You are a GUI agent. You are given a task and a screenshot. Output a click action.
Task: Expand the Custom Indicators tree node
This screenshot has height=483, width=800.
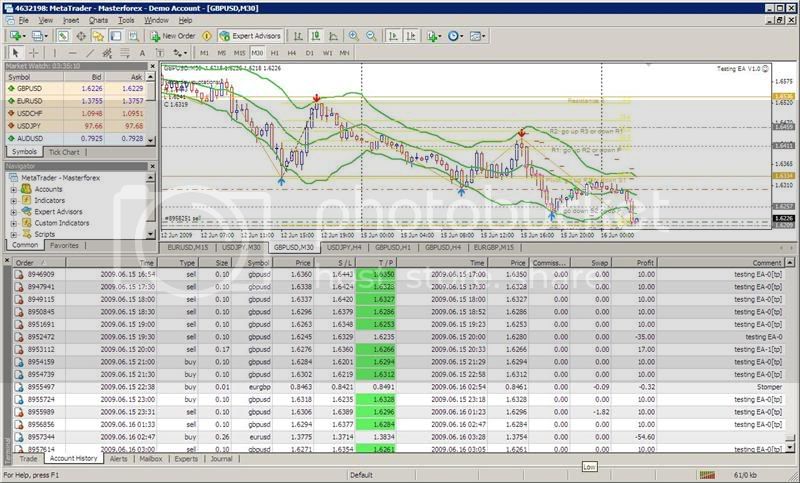coord(14,223)
